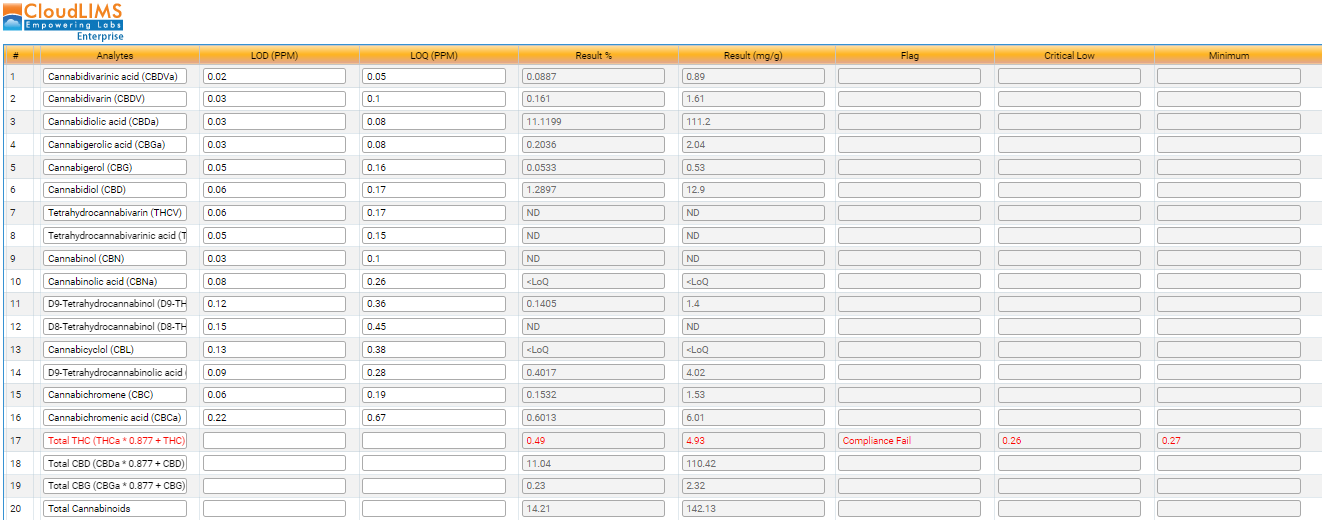This screenshot has width=1322, height=520.
Task: Click LOD field 0.08 for CBNa
Action: (x=274, y=281)
